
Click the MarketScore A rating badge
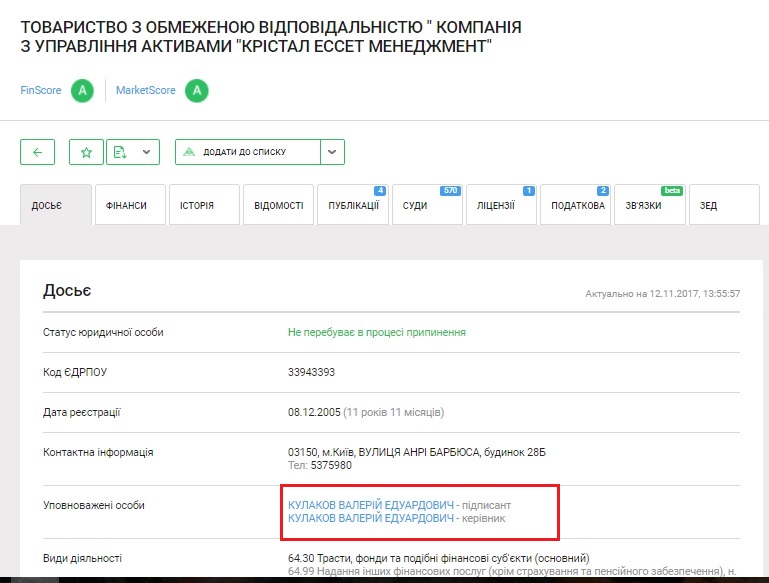(197, 91)
